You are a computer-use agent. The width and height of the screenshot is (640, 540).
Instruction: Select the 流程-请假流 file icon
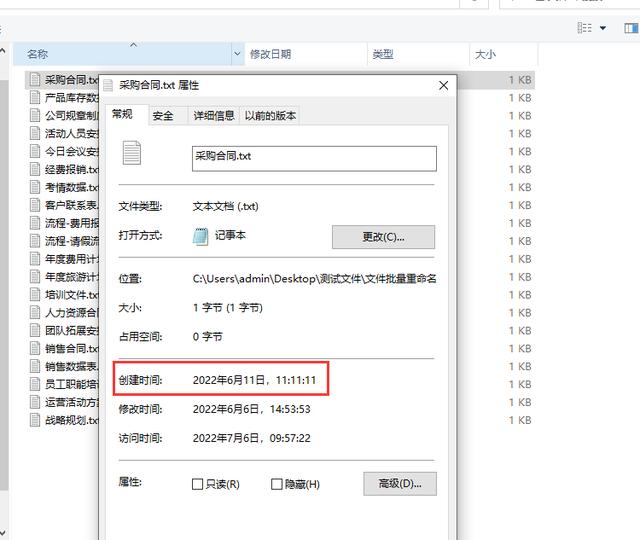pos(35,241)
